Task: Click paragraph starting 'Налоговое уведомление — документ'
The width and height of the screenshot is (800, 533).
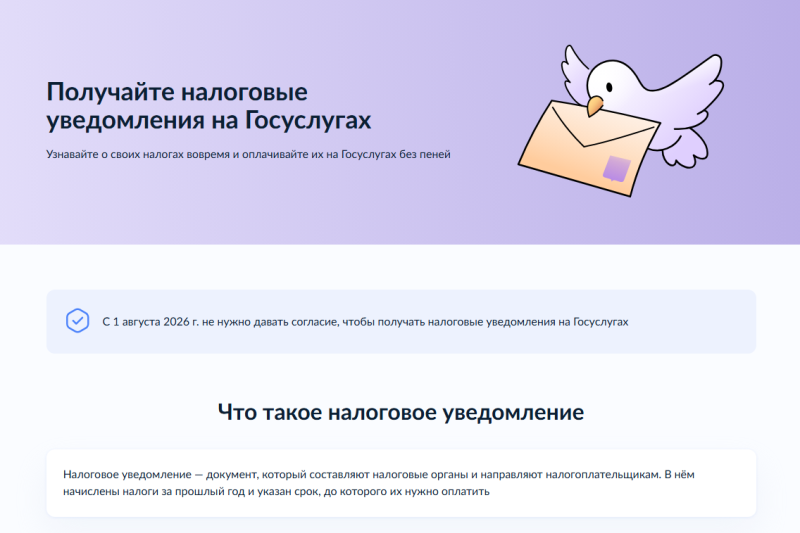Action: (379, 483)
